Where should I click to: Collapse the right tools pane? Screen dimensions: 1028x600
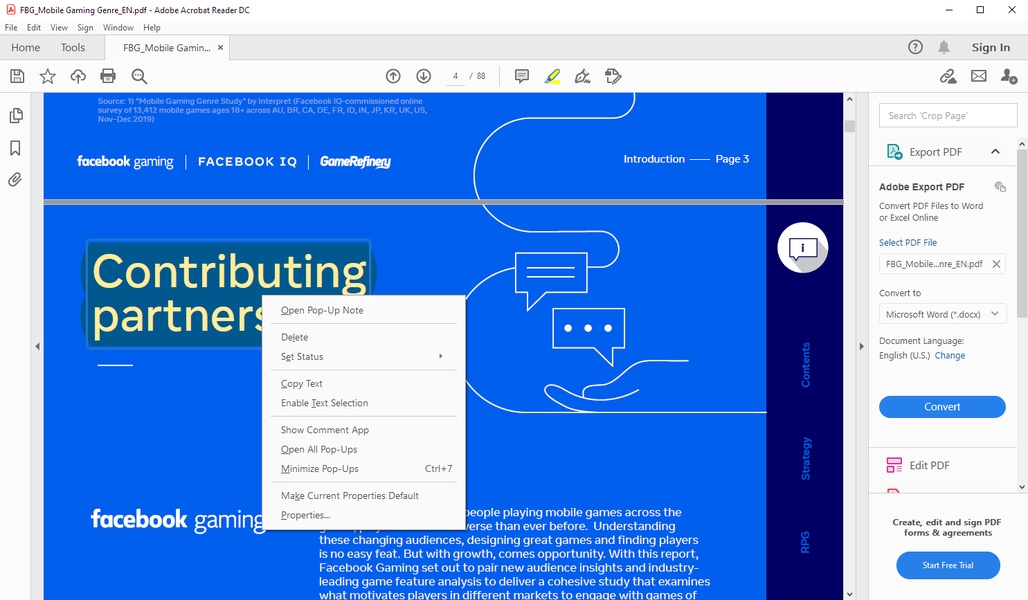tap(861, 346)
